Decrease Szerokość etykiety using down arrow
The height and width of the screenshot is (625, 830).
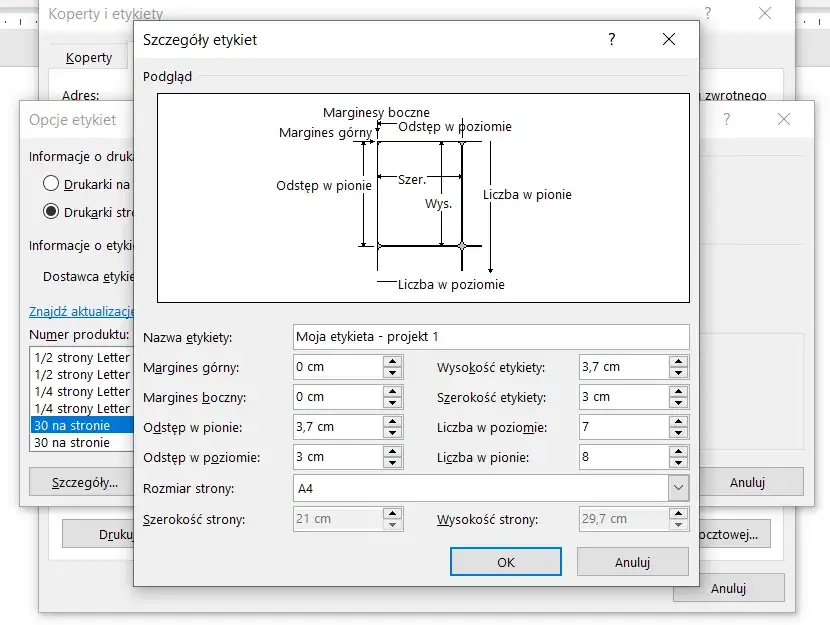pyautogui.click(x=678, y=403)
